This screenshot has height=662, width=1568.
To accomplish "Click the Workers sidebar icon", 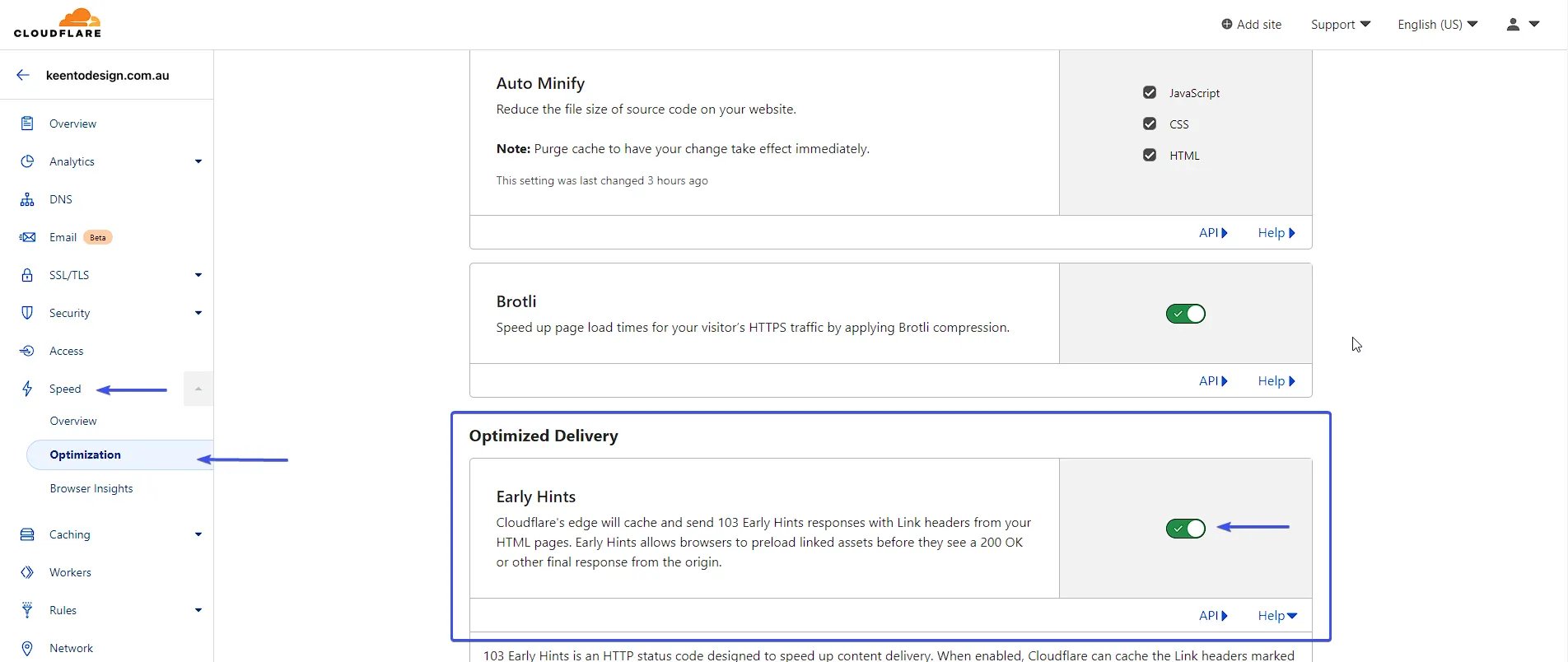I will click(27, 572).
